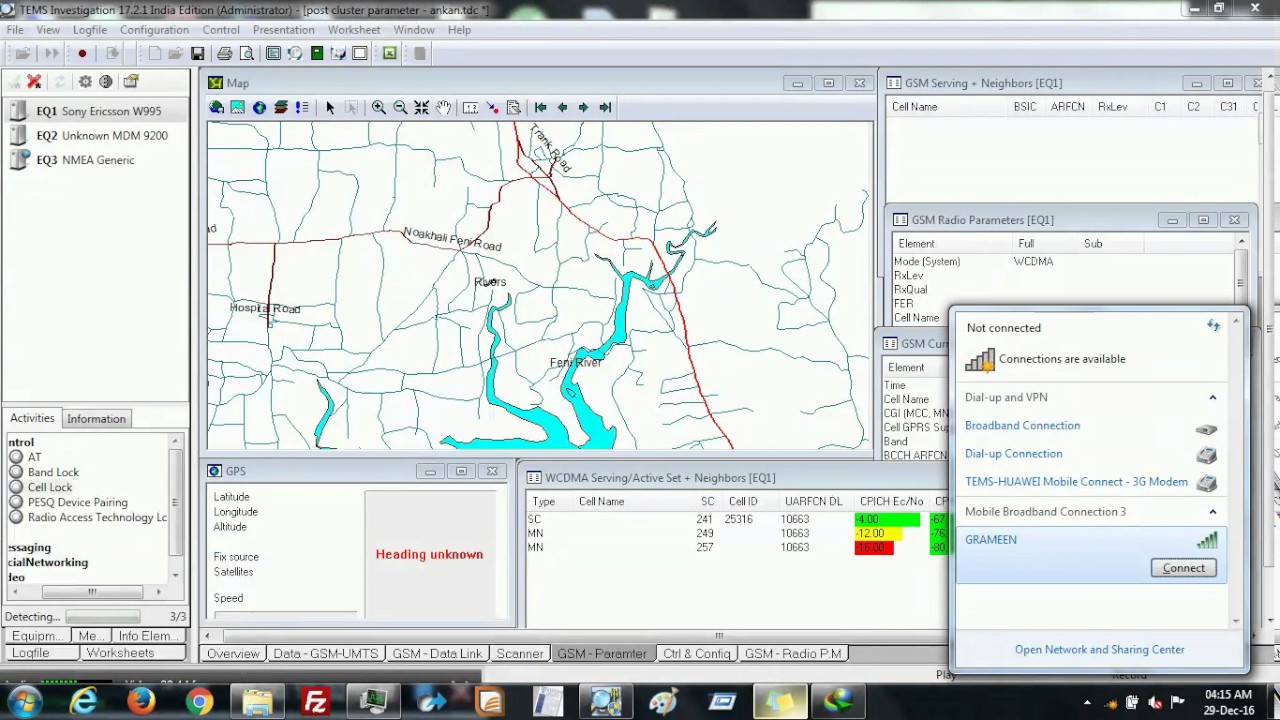
Task: Open the Help menu
Action: pos(459,30)
